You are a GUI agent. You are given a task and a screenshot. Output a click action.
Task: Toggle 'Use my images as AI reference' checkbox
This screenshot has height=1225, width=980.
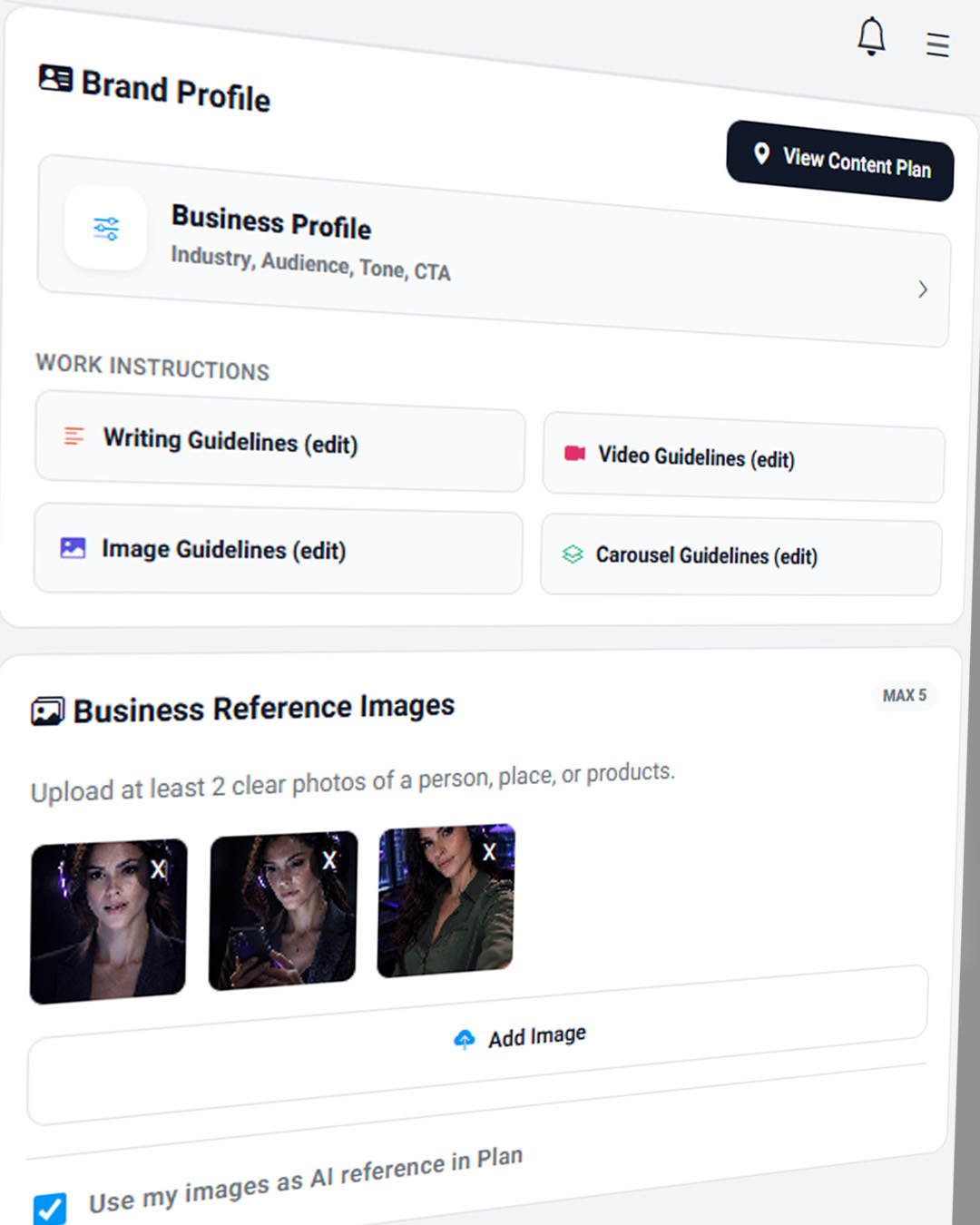tap(50, 1209)
